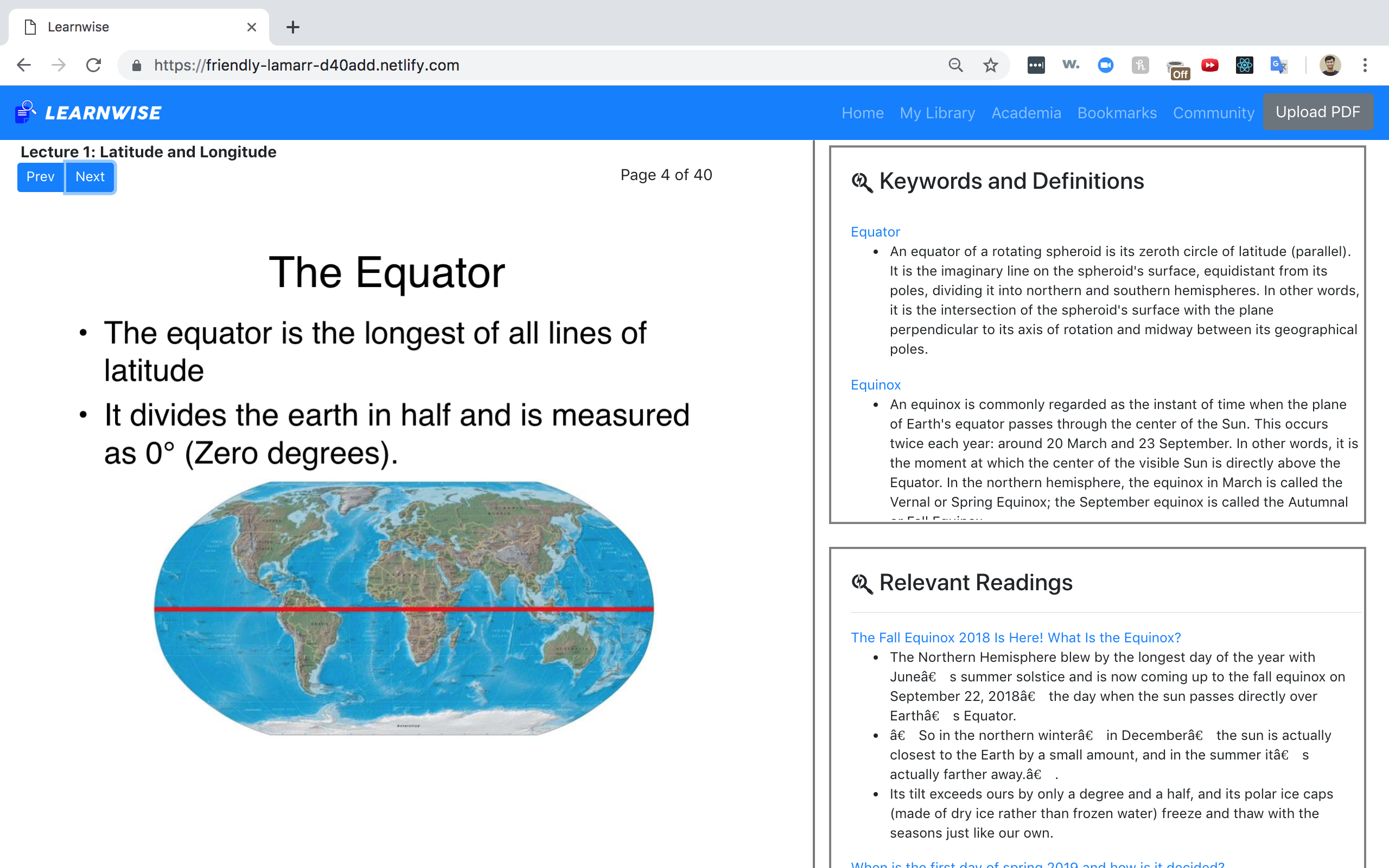
Task: Open the Academia nav item
Action: click(x=1025, y=112)
